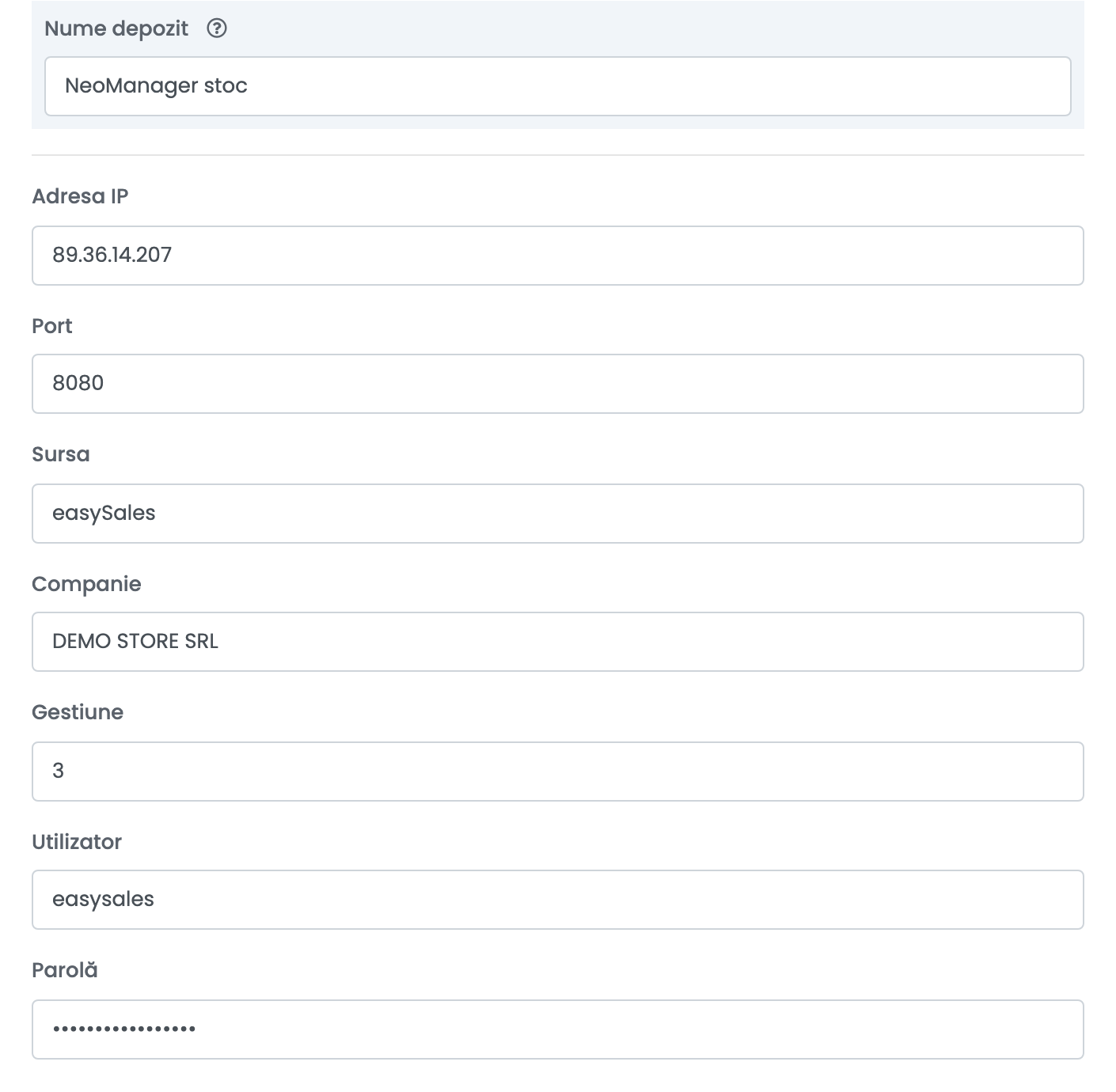Image resolution: width=1116 pixels, height=1092 pixels.
Task: Focus the Parolă password field
Action: coord(558,1029)
